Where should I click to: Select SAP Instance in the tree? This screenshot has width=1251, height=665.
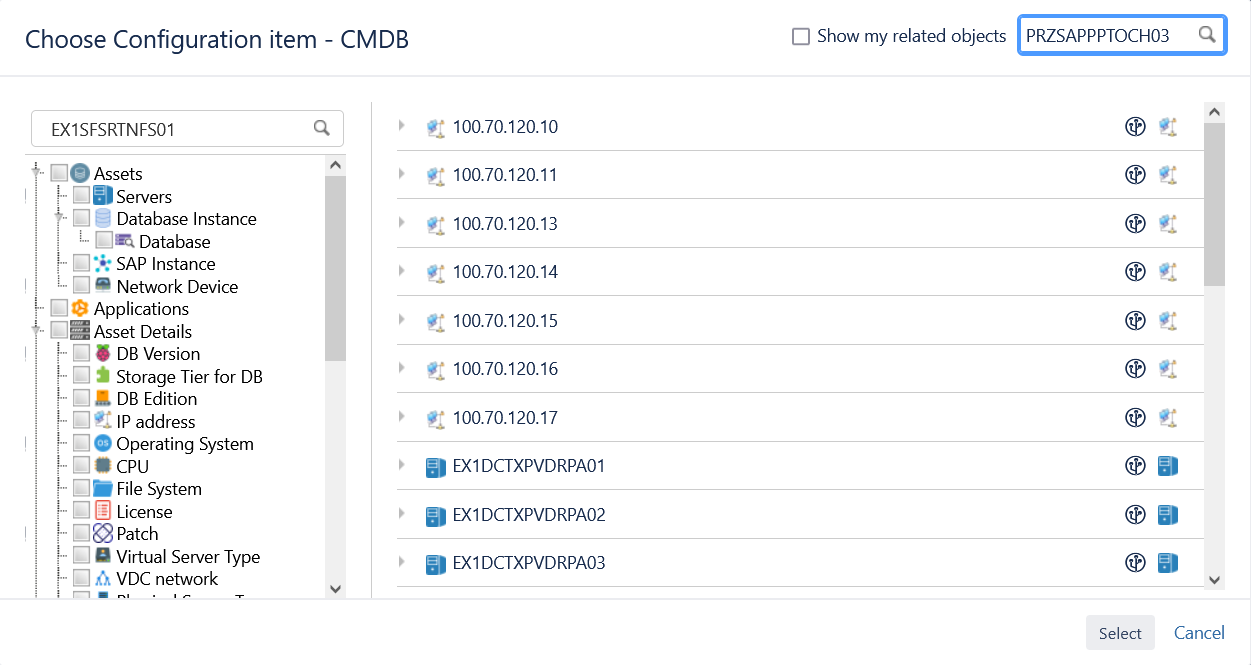165,264
